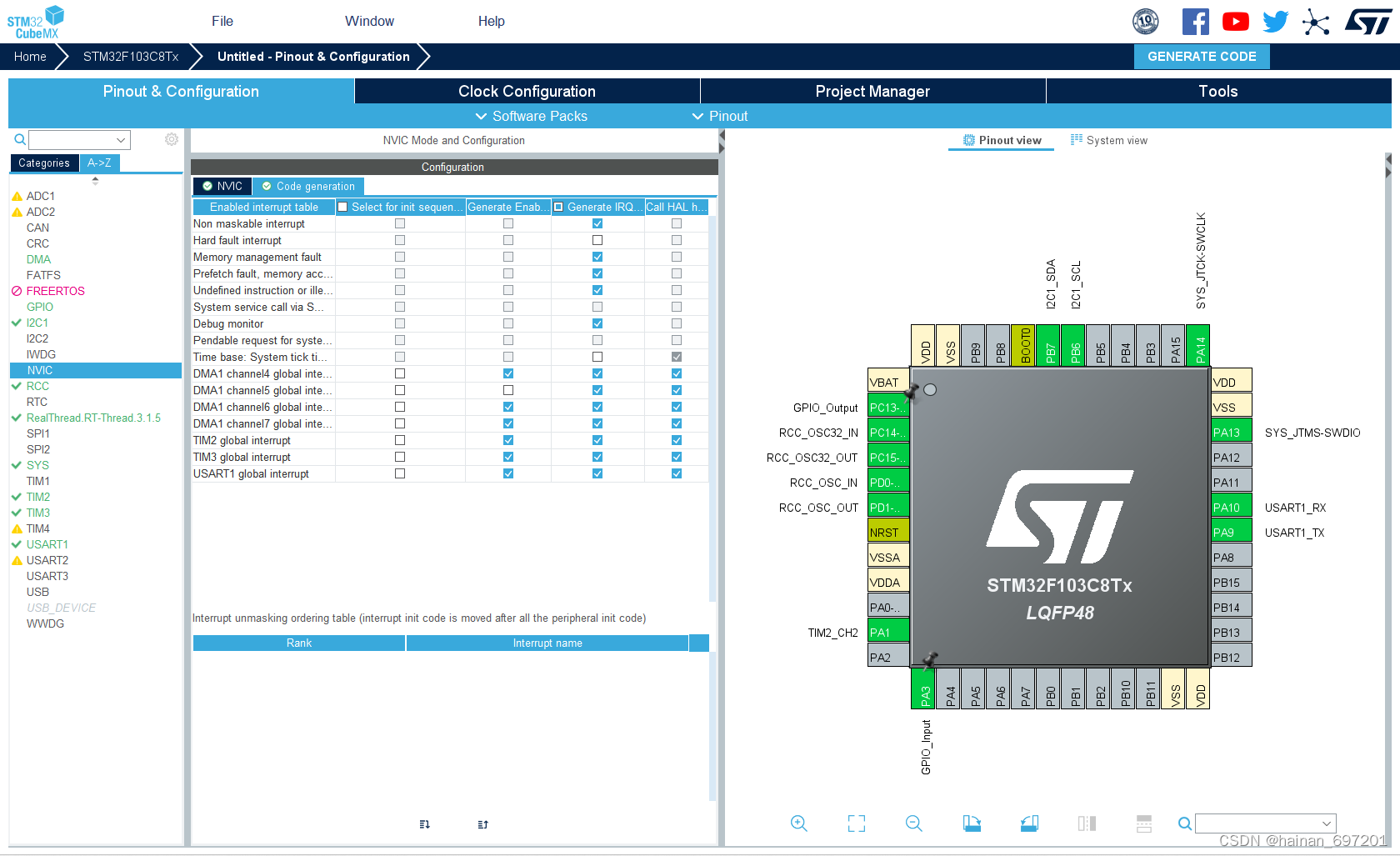Viewport: 1400px width, 856px height.
Task: Expand the Pinout dropdown menu
Action: tap(721, 117)
